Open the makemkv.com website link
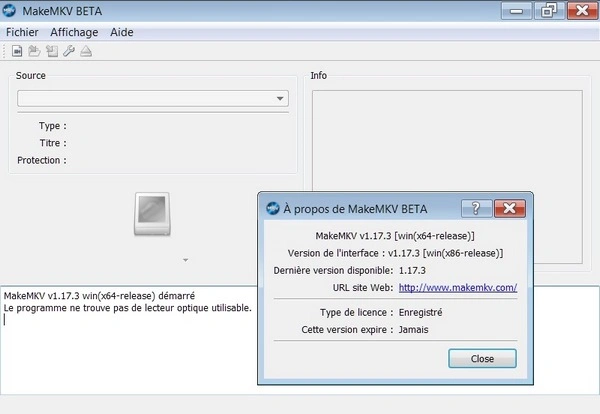The width and height of the screenshot is (600, 414). pyautogui.click(x=457, y=287)
